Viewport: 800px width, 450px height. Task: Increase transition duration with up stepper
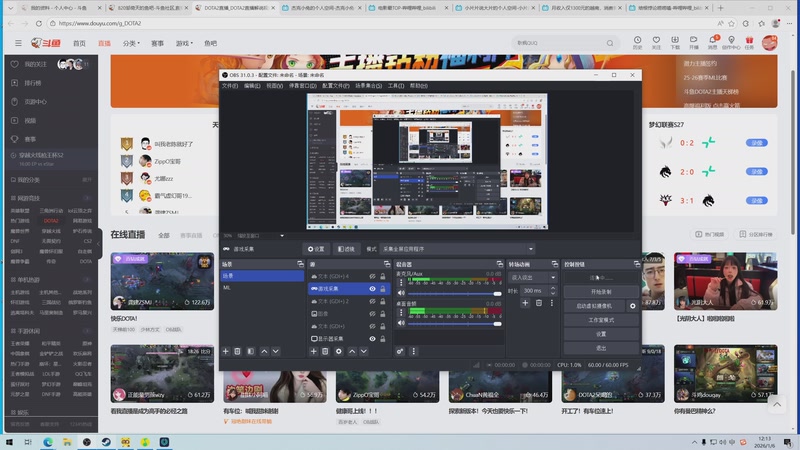[x=553, y=288]
